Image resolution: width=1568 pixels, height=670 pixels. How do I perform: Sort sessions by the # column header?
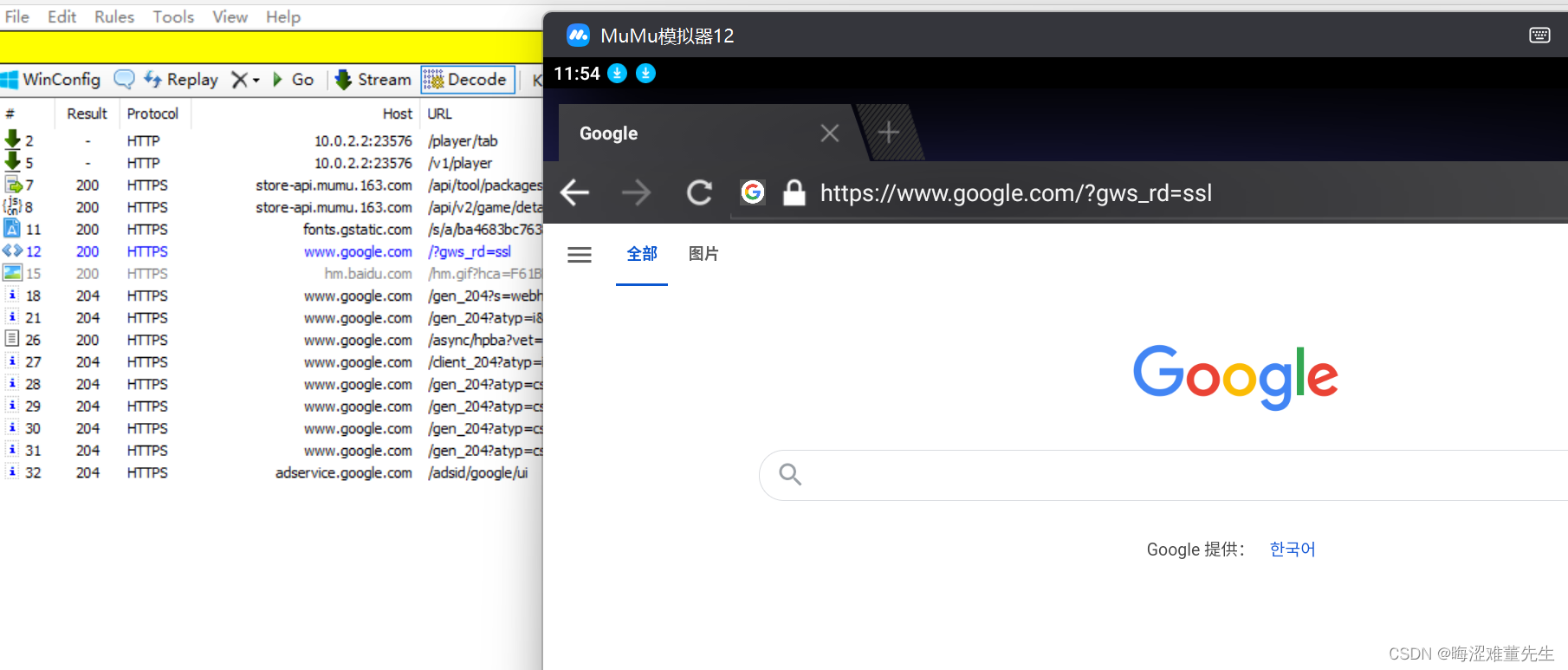pos(10,114)
